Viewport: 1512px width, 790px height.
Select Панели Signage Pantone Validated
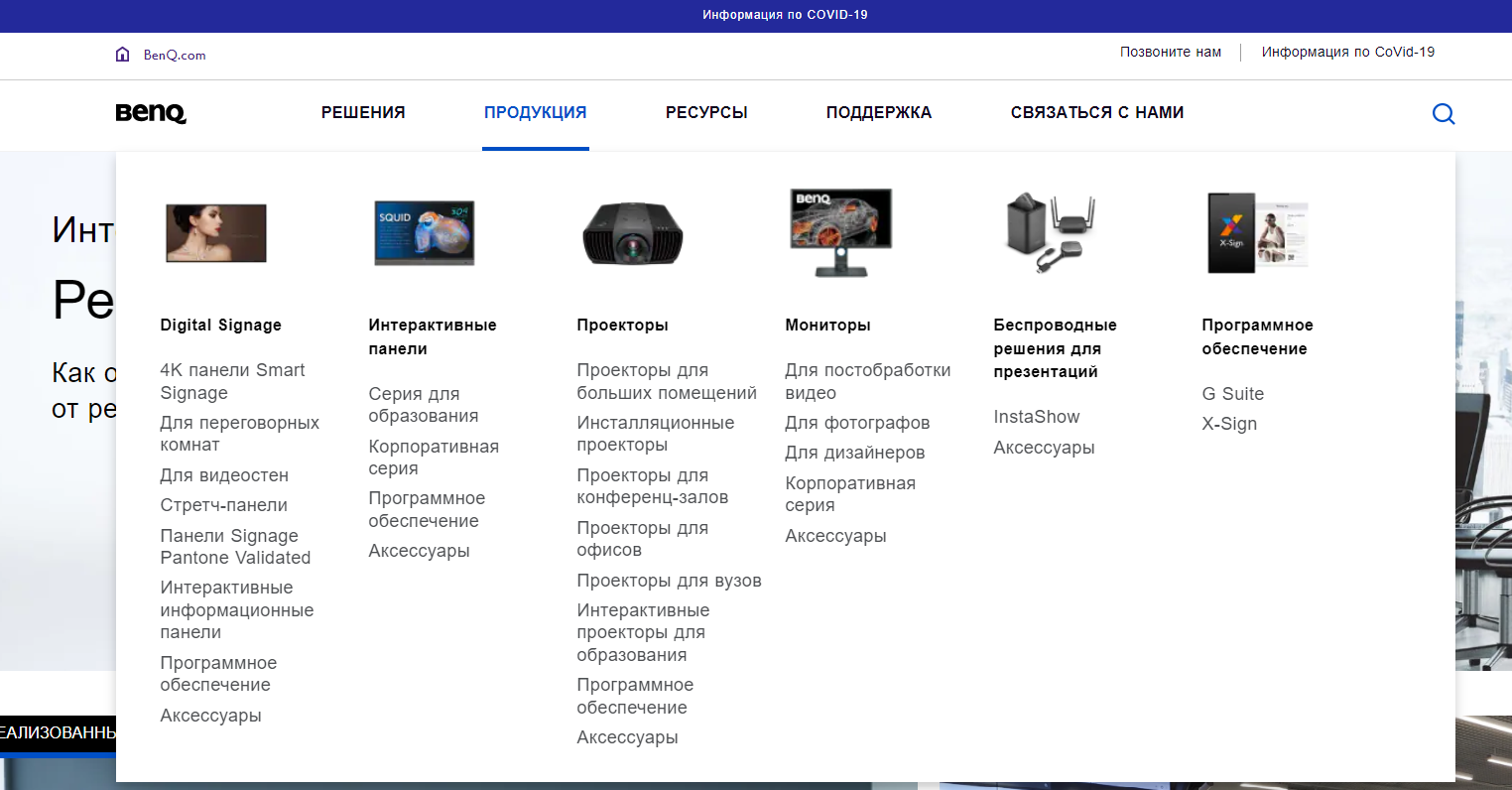point(235,547)
